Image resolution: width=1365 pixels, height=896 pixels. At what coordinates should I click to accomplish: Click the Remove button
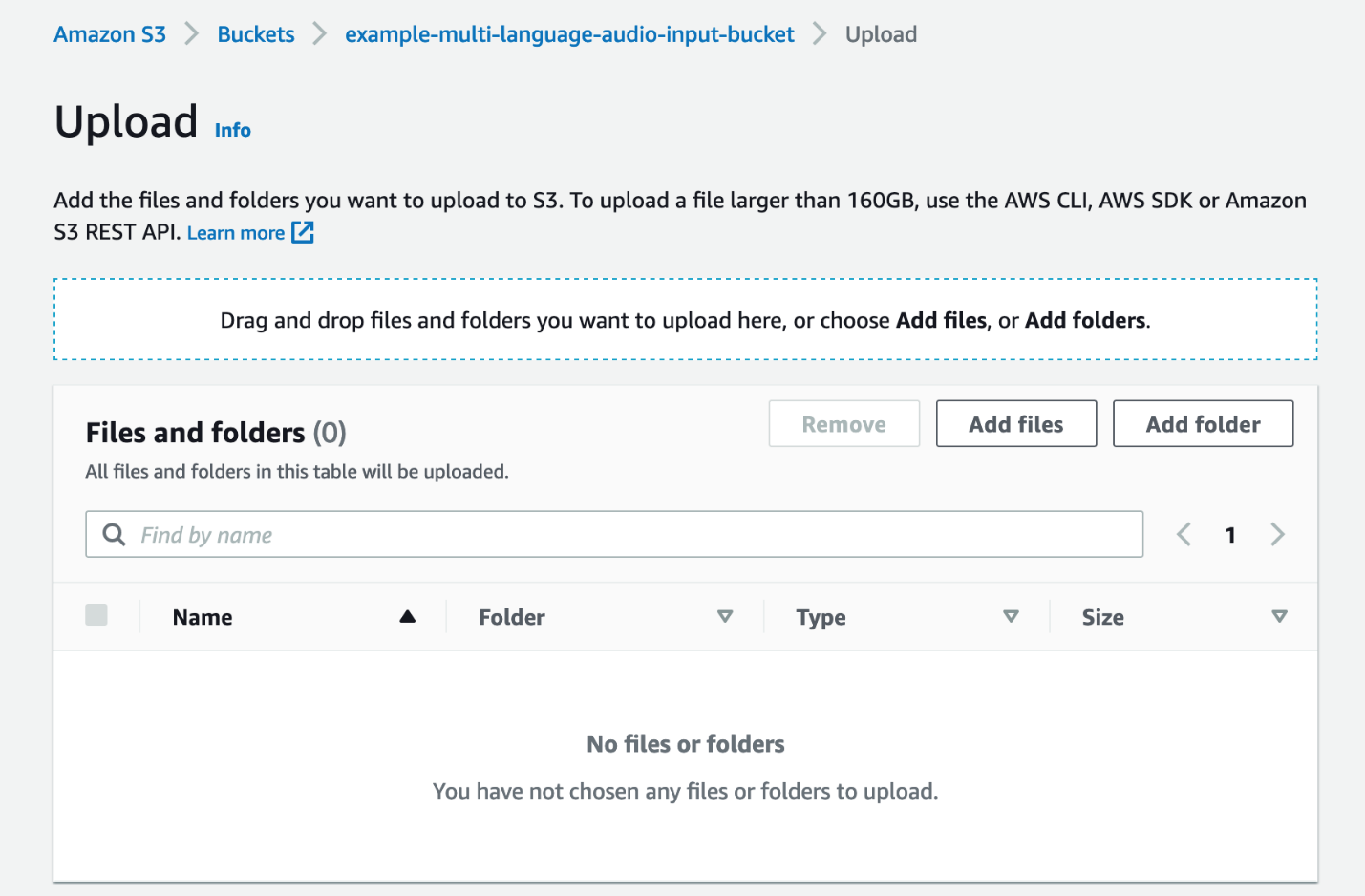click(843, 424)
